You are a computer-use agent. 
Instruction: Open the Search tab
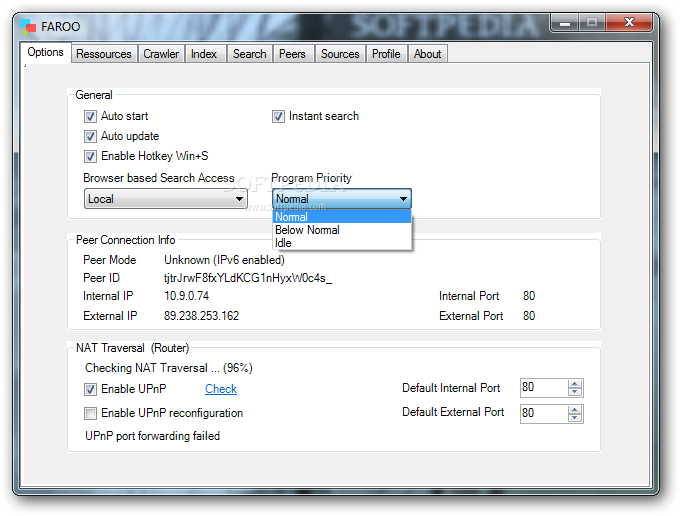click(x=250, y=54)
